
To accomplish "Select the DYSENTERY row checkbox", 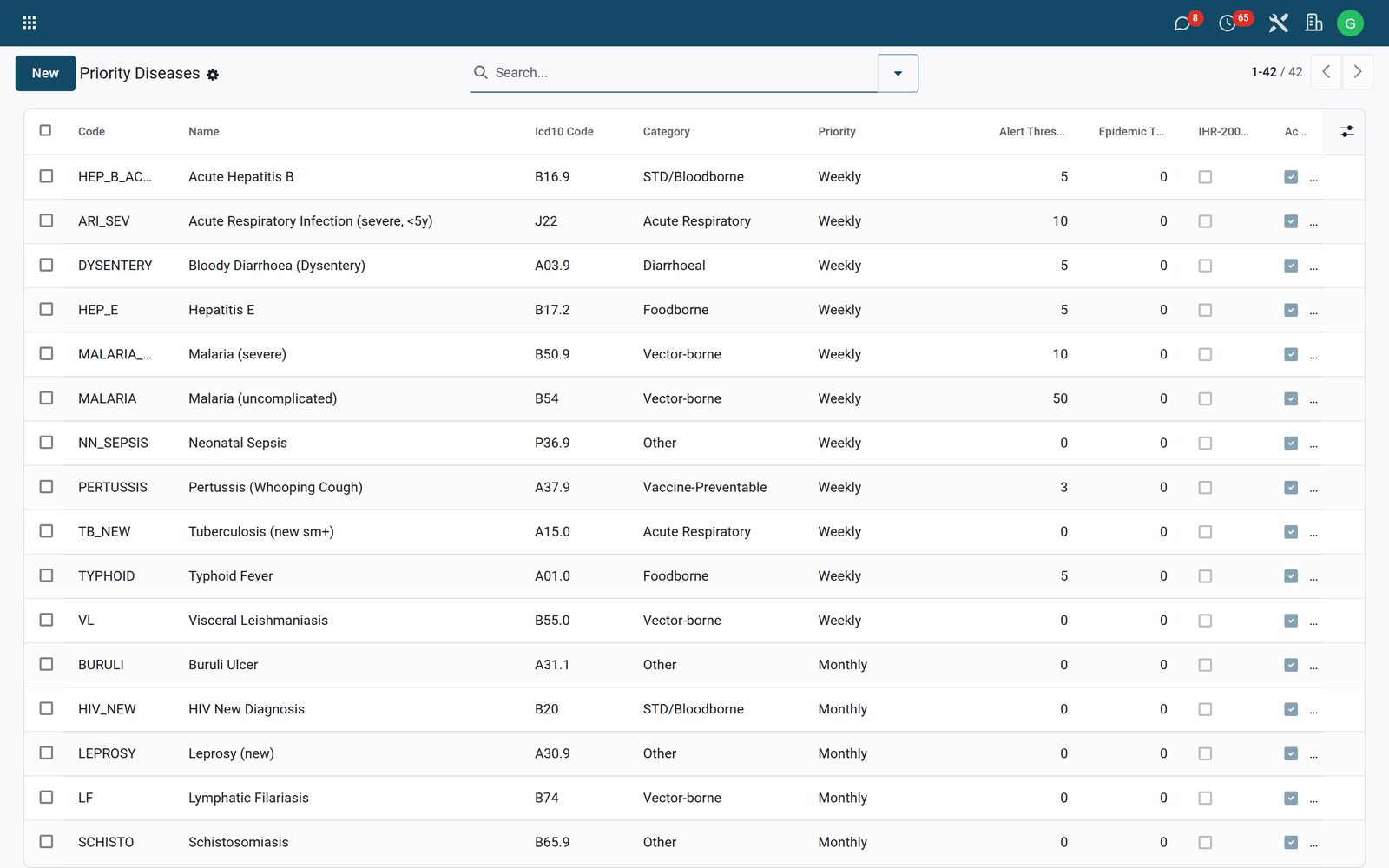I will (46, 265).
